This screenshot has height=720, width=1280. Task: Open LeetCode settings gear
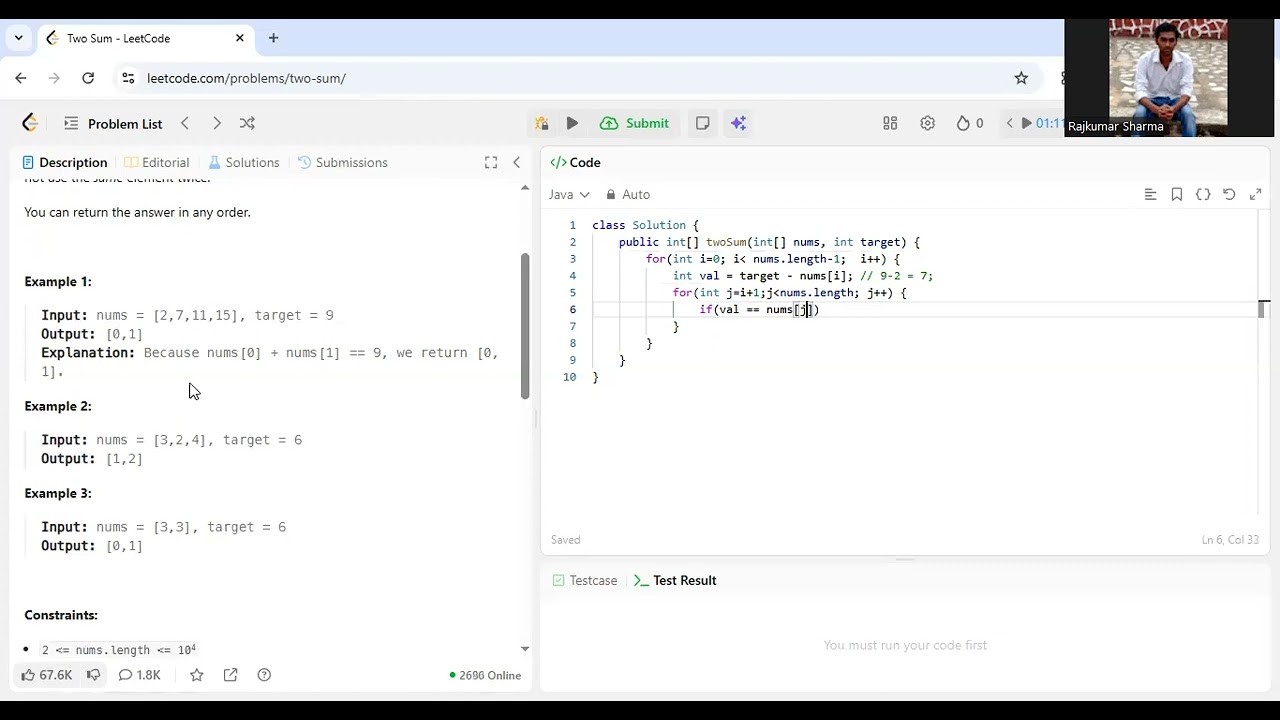(927, 123)
